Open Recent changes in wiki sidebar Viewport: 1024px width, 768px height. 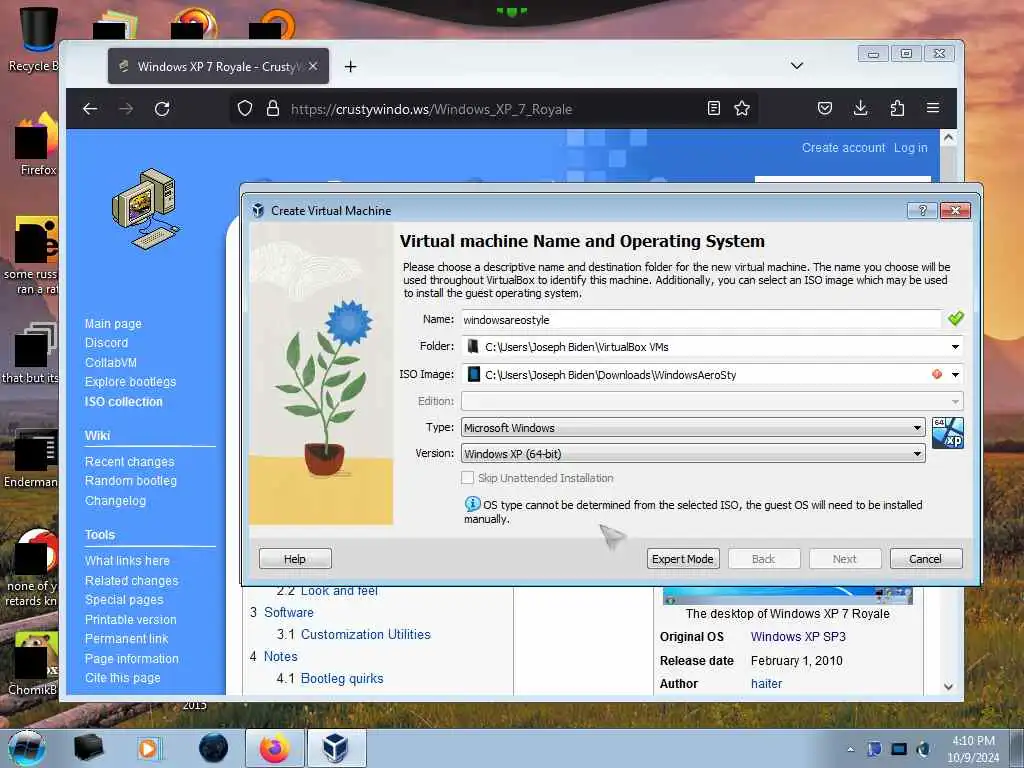[x=129, y=462]
